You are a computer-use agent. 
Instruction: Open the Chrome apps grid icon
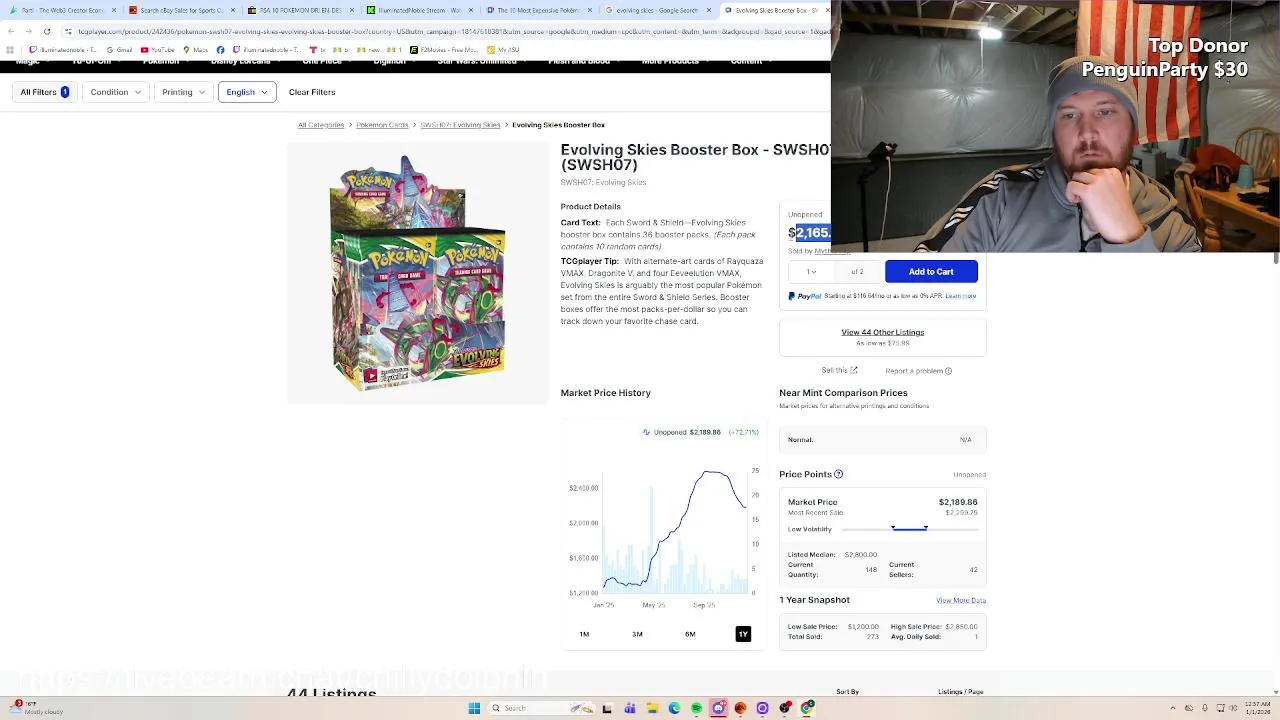tap(11, 50)
